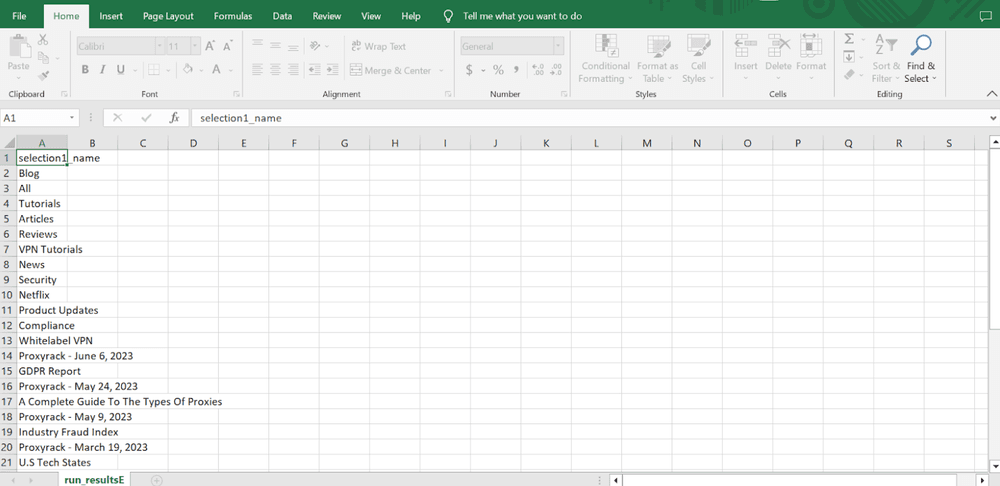The image size is (1000, 486).
Task: Decrease font size with the small A icon
Action: pyautogui.click(x=227, y=46)
